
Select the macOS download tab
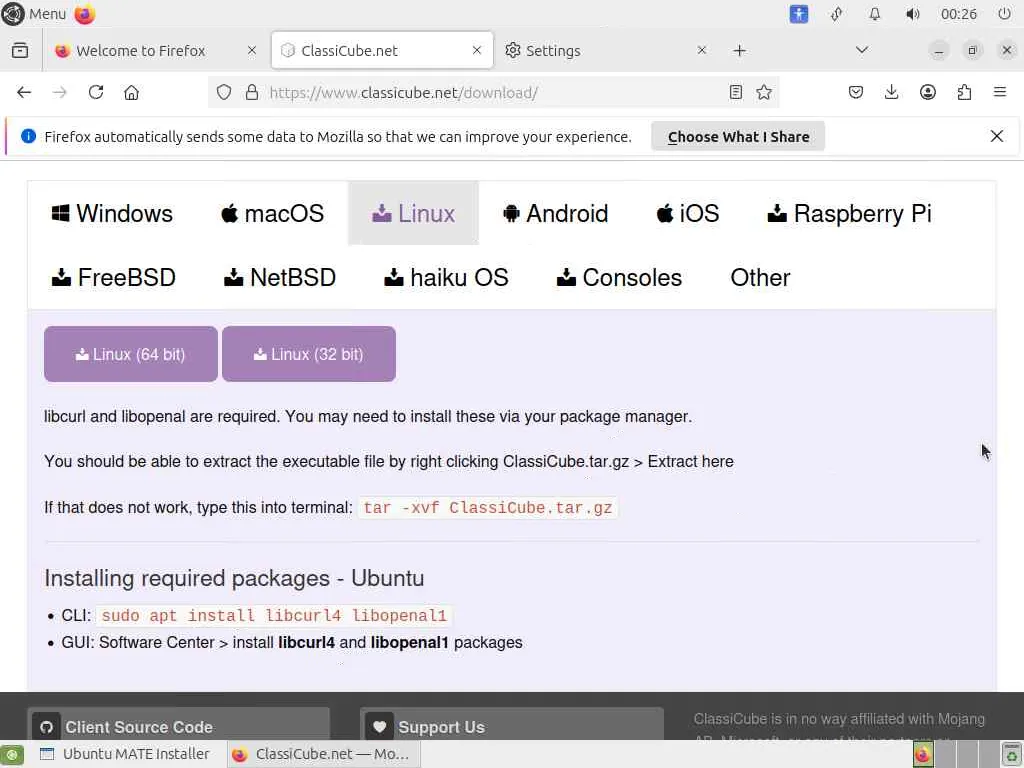click(272, 214)
